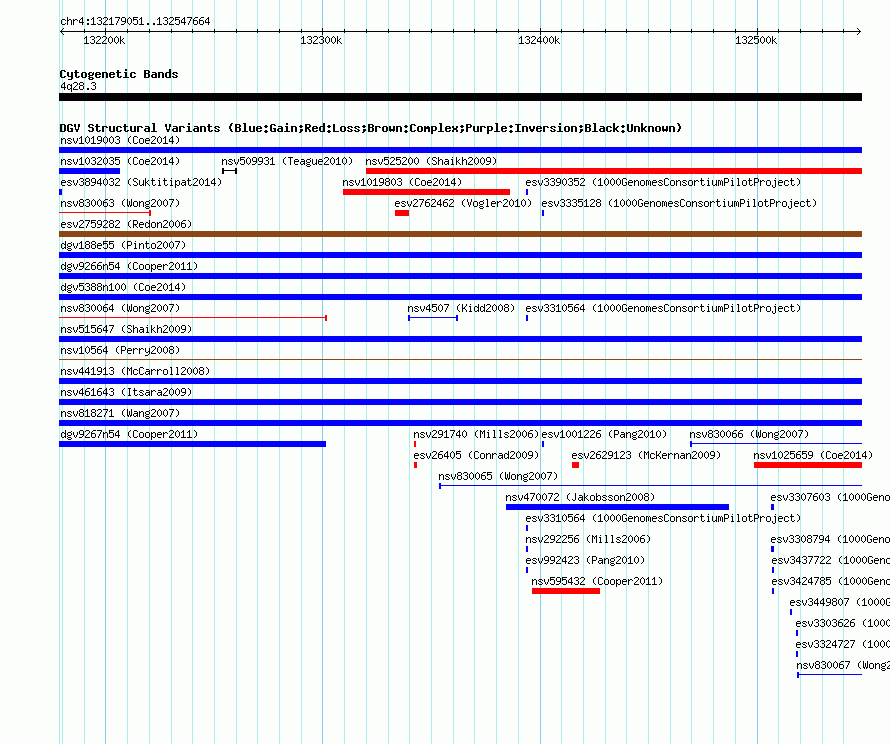Click the red bar under nsv525200
The width and height of the screenshot is (890, 744).
coord(614,171)
